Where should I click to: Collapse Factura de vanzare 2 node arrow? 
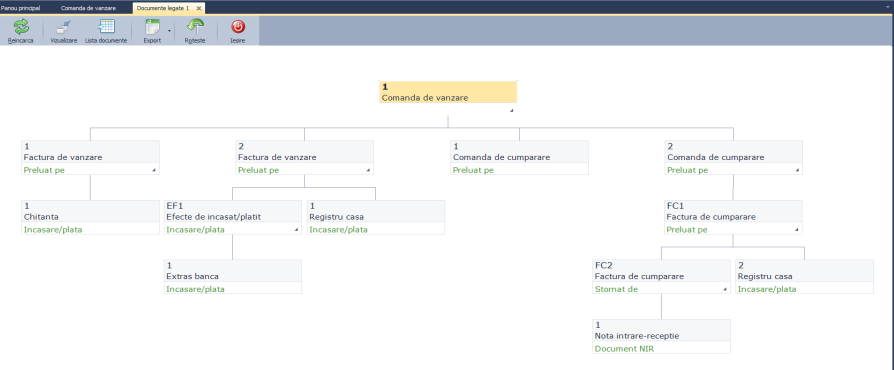(368, 170)
